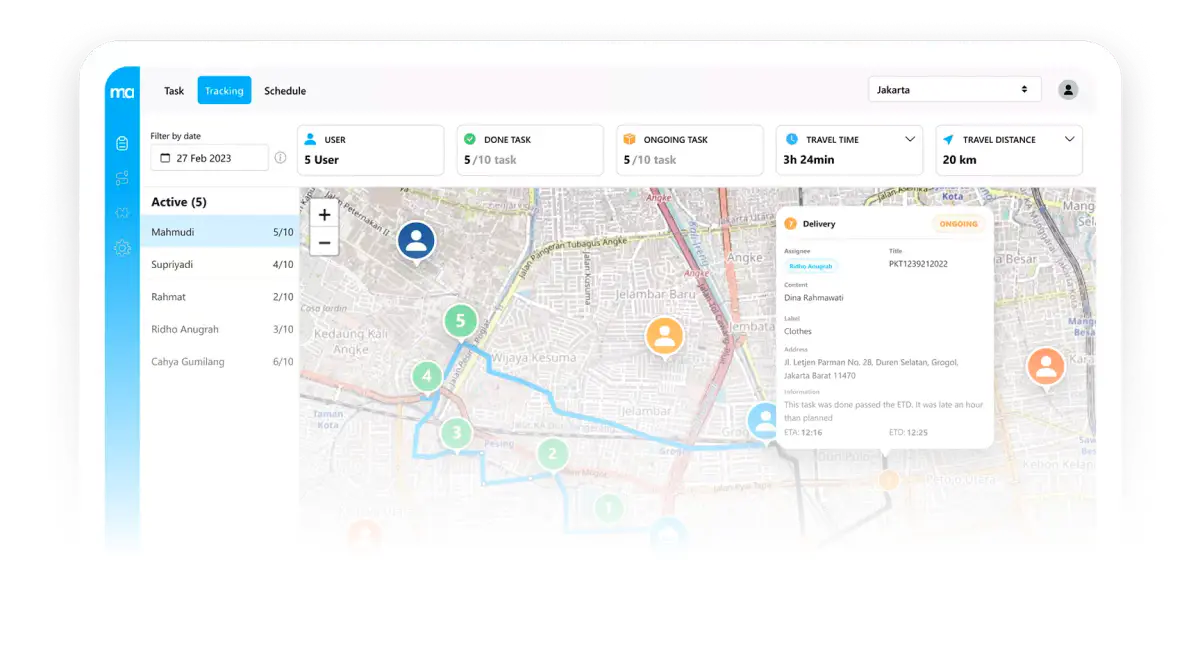Open the Jakarta city selector

954,89
